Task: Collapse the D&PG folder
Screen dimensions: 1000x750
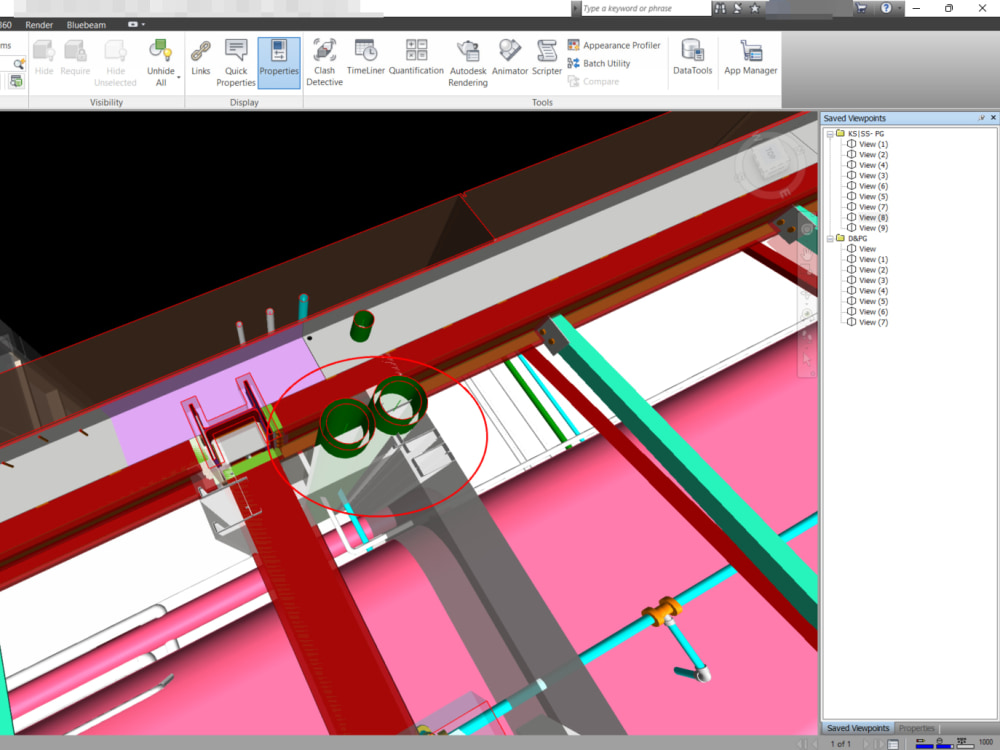Action: [x=830, y=239]
